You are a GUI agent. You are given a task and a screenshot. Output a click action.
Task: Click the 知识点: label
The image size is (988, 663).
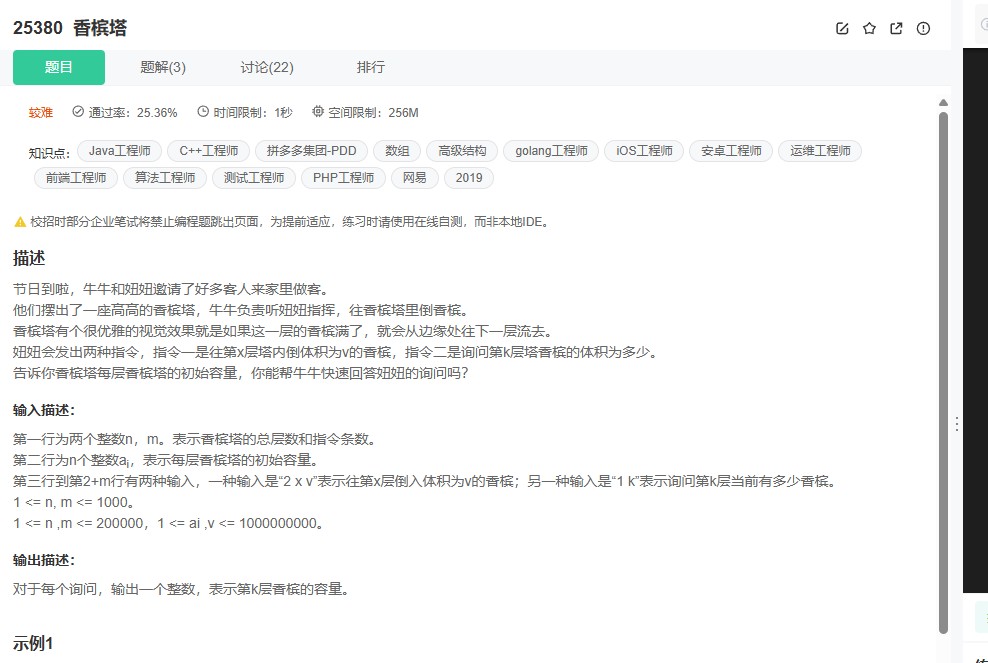click(49, 153)
